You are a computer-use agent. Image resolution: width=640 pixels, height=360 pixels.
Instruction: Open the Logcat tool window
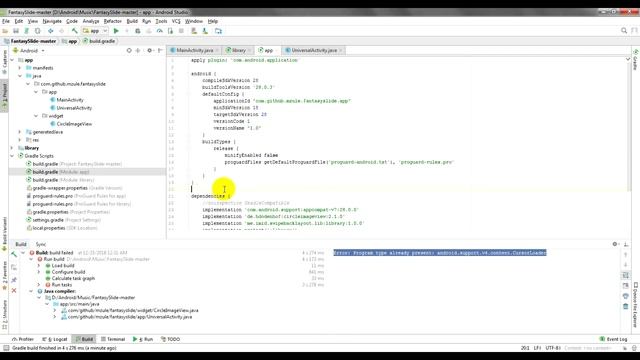click(x=55, y=339)
